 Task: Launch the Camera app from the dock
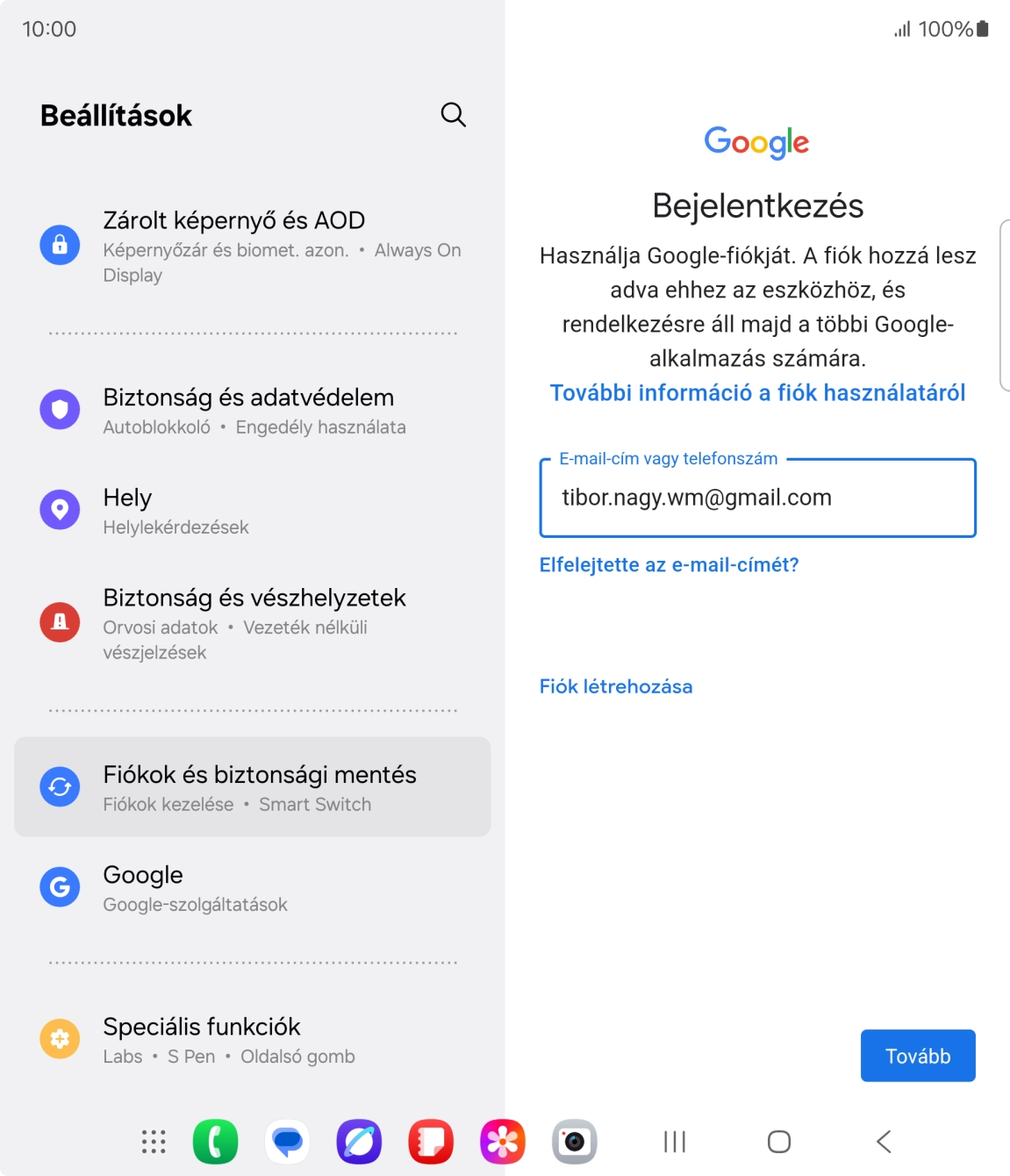point(575,1142)
